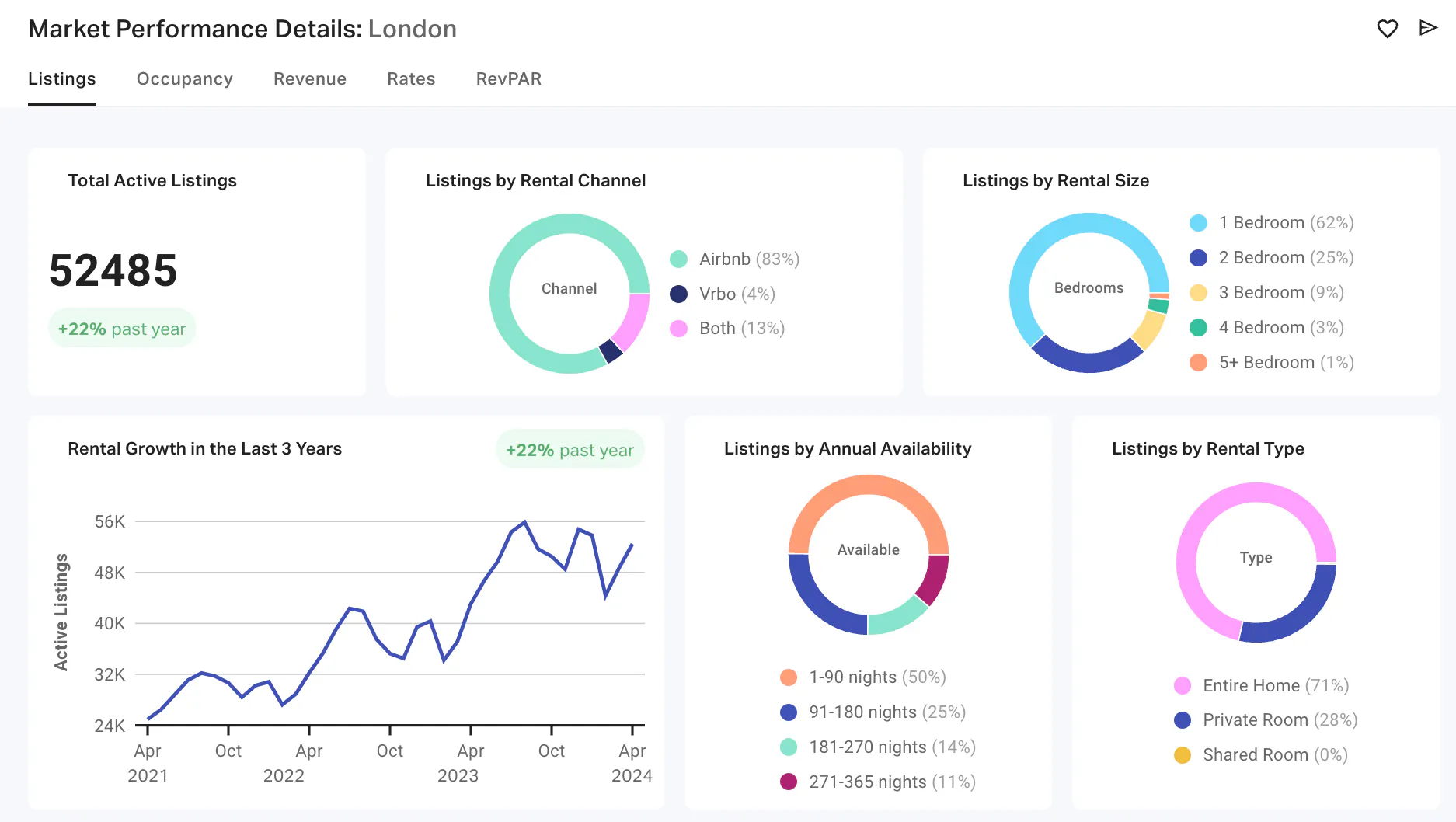1456x822 pixels.
Task: Click the Both channel legend dot
Action: [x=678, y=328]
